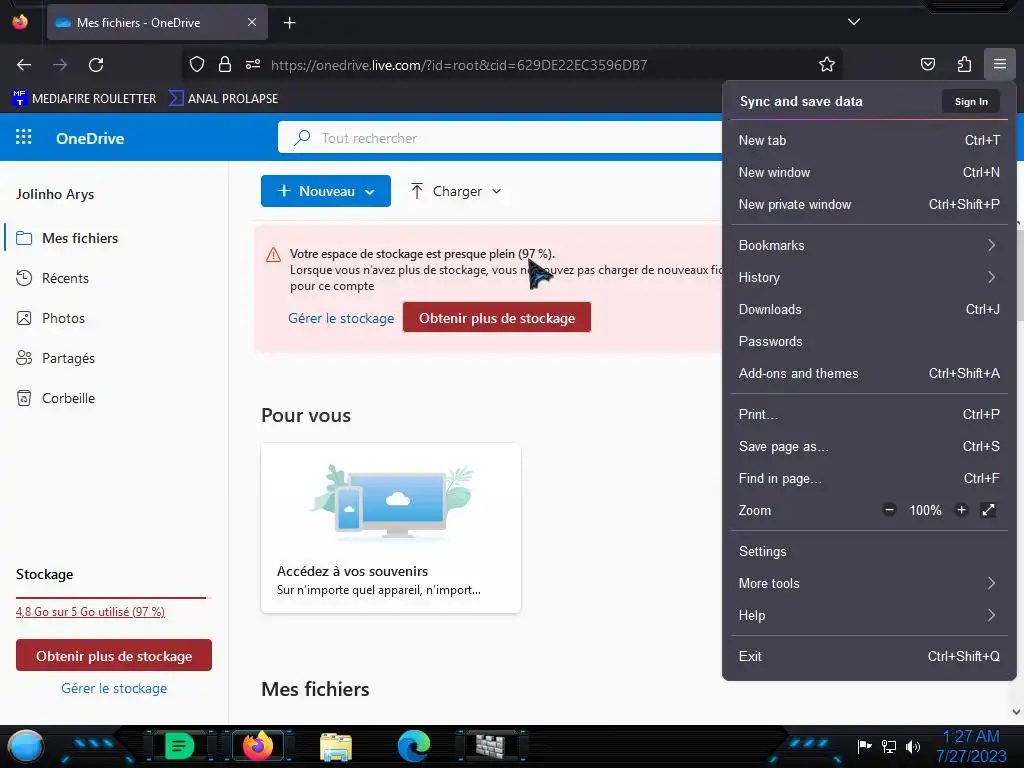Viewport: 1024px width, 768px height.
Task: Increase zoom with the plus button
Action: [x=961, y=510]
